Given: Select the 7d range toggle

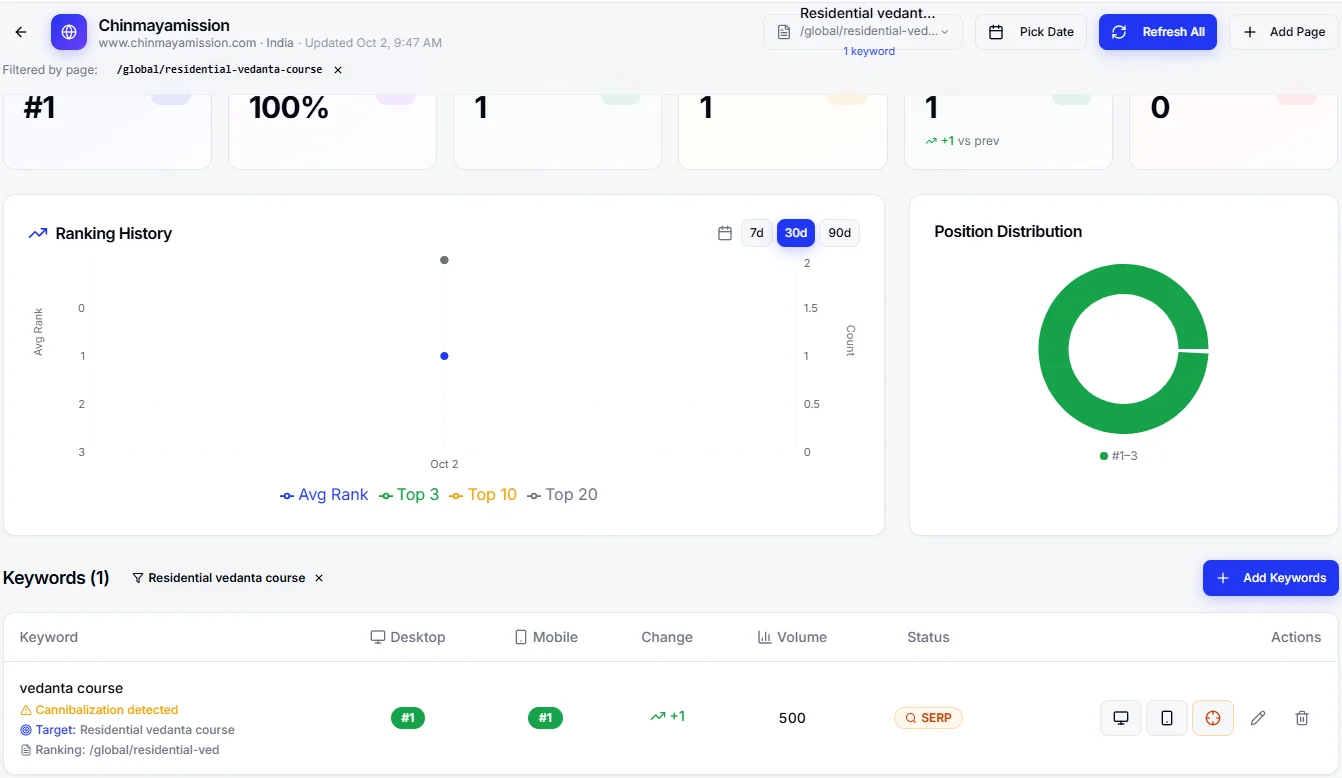Looking at the screenshot, I should 757,233.
